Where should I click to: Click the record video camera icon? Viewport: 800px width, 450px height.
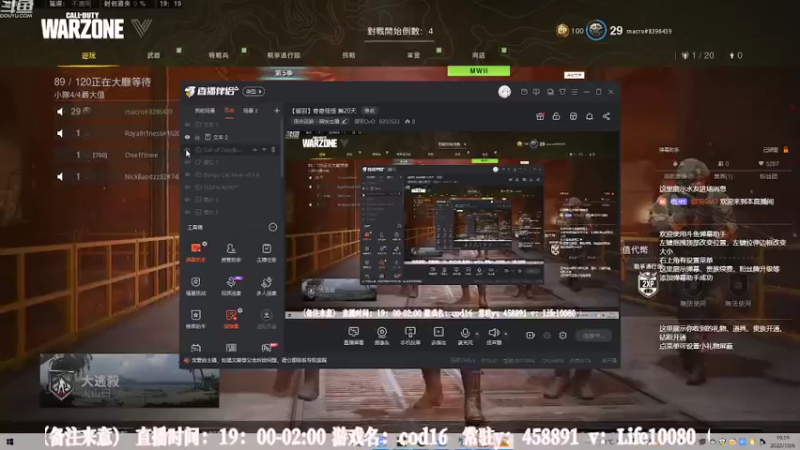(530, 335)
